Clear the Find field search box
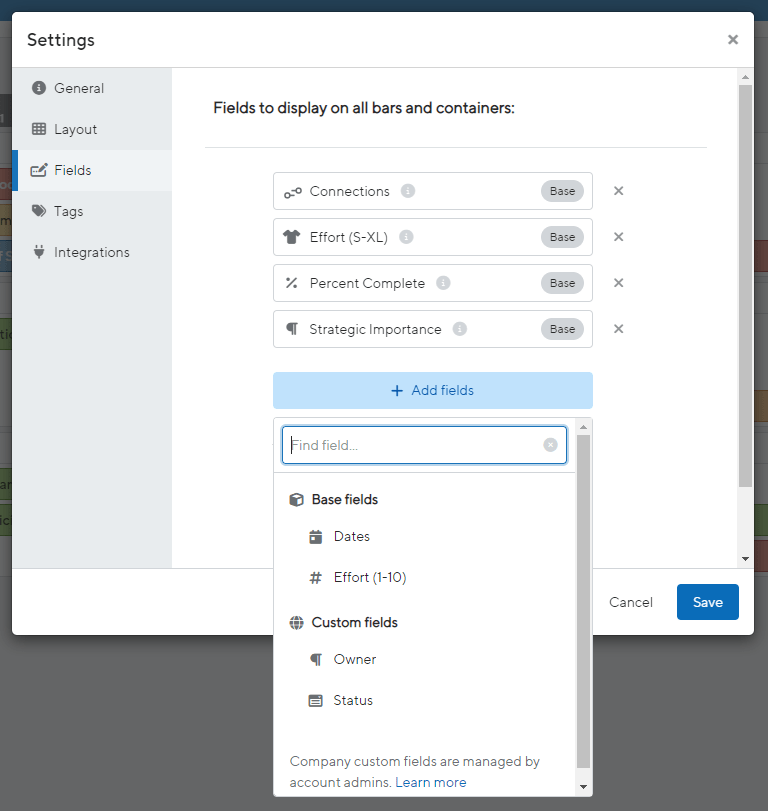 tap(550, 445)
